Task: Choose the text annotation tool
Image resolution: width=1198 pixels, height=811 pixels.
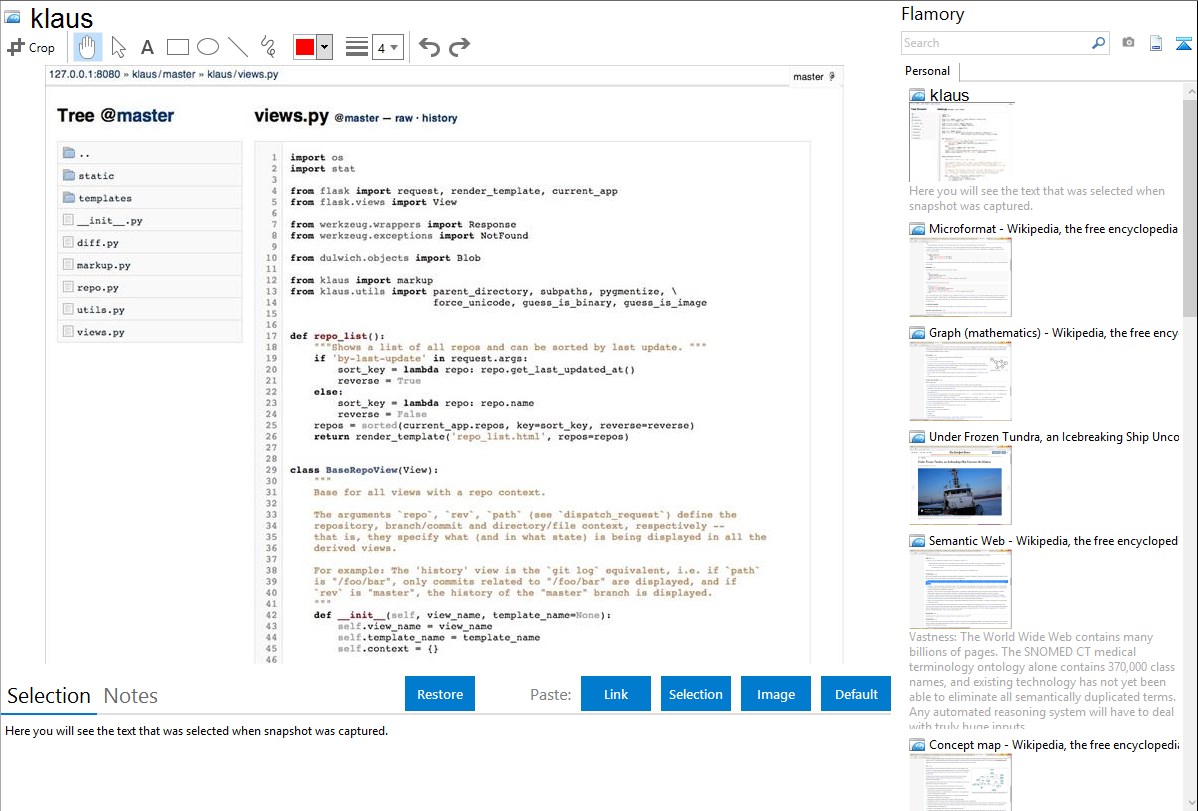Action: coord(147,47)
